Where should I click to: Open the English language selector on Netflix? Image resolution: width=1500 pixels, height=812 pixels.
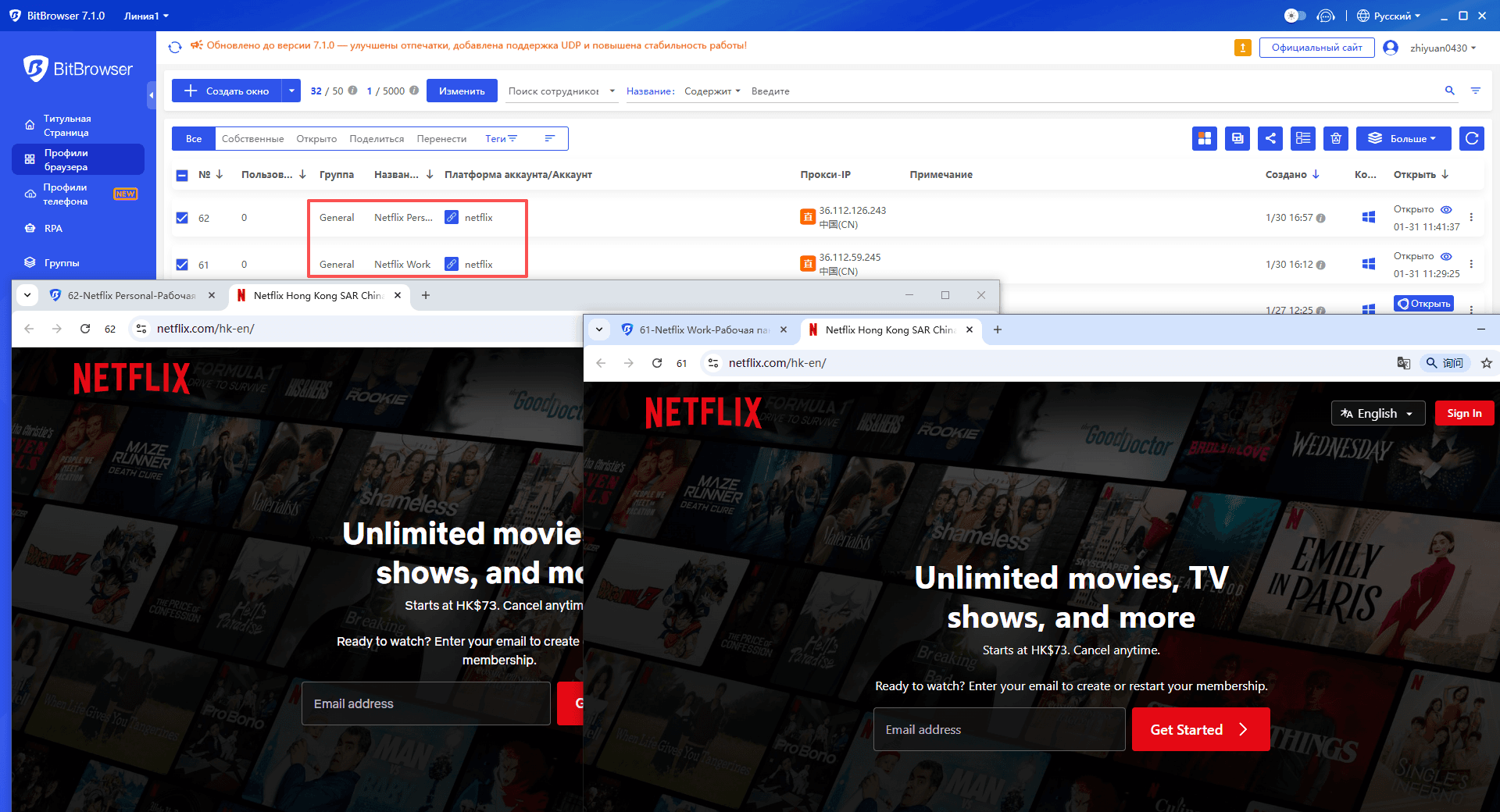[1377, 413]
